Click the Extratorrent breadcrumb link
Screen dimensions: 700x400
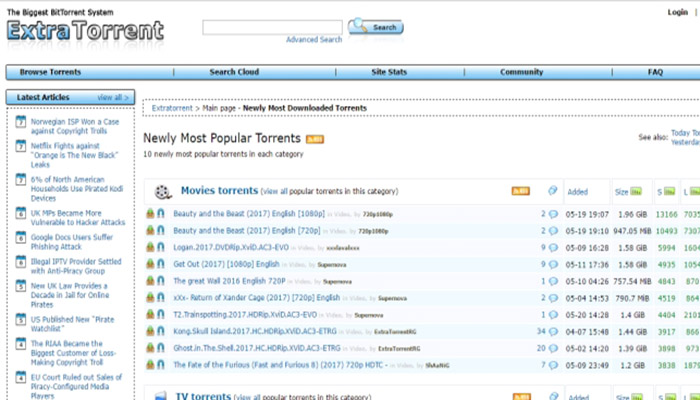(x=172, y=108)
